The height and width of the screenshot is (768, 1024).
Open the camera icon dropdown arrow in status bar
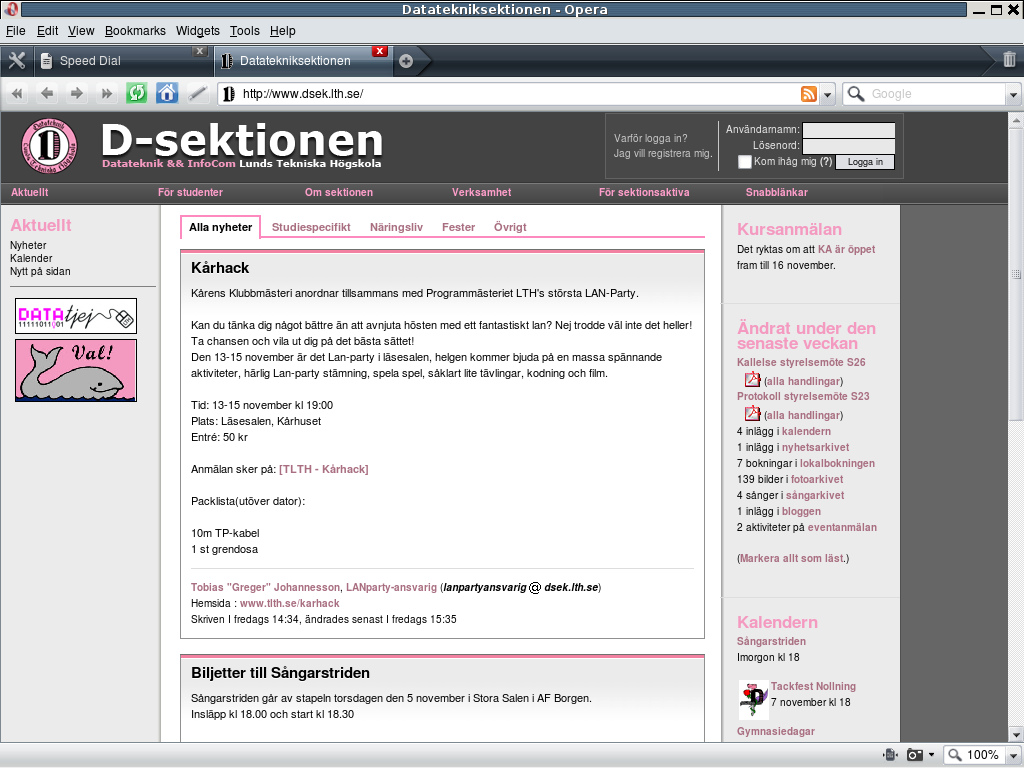tap(931, 755)
